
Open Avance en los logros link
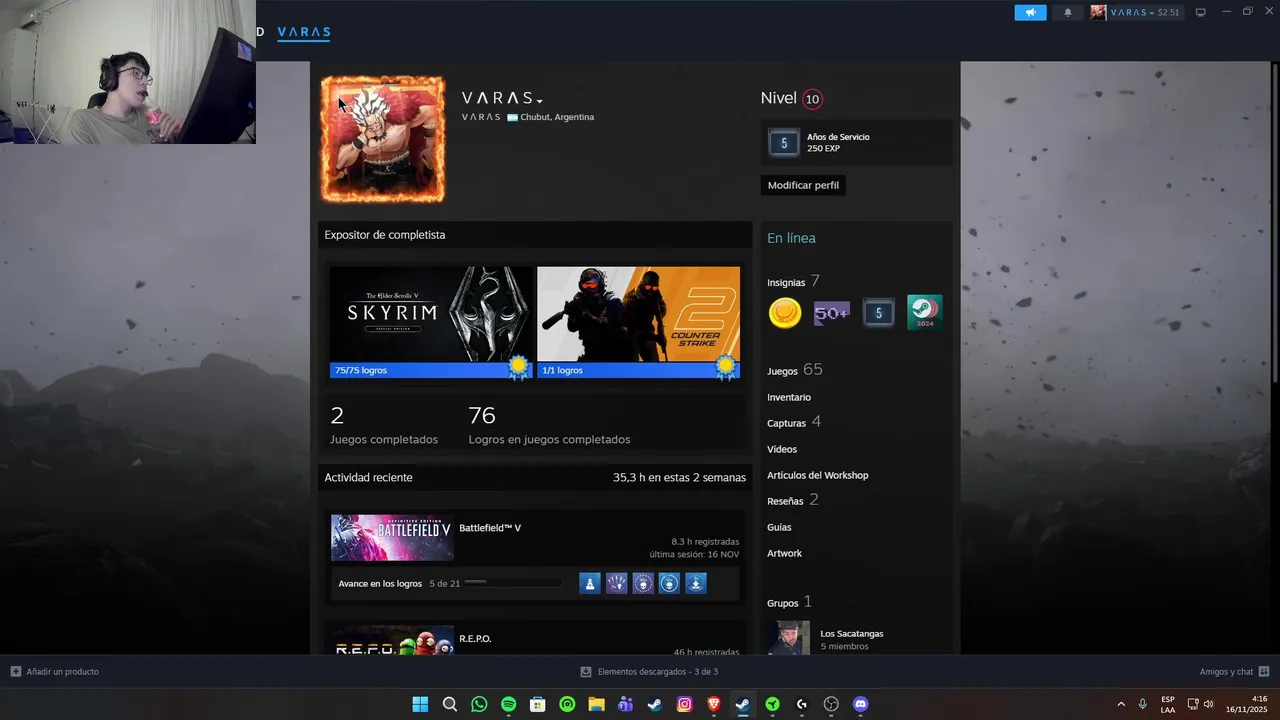tap(380, 583)
